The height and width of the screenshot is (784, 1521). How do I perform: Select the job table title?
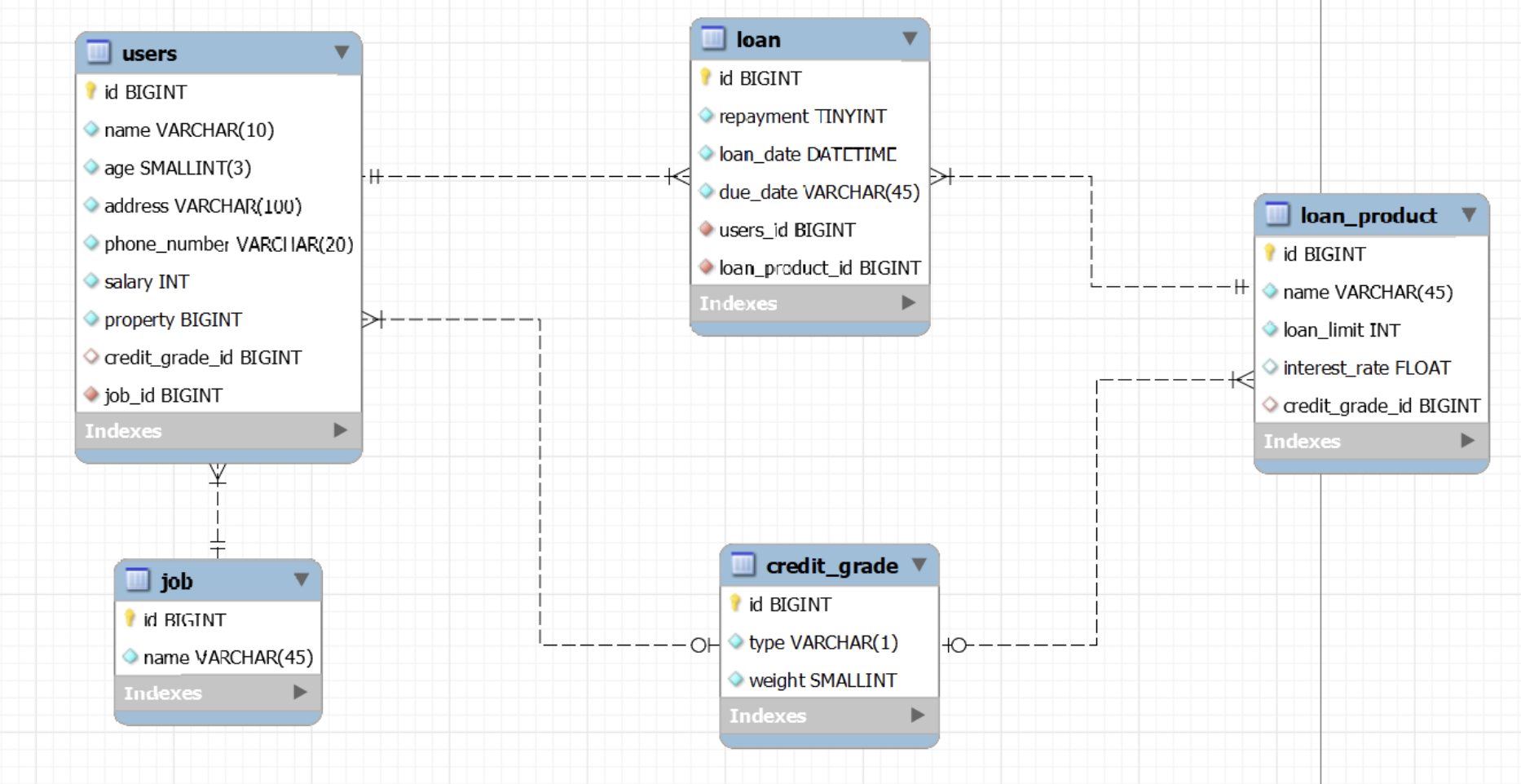176,580
